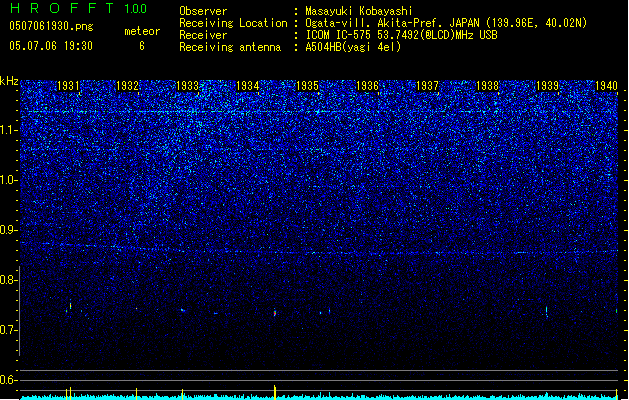Click the HROFFT 1.0.0 title text
The image size is (629, 400).
click(x=78, y=8)
